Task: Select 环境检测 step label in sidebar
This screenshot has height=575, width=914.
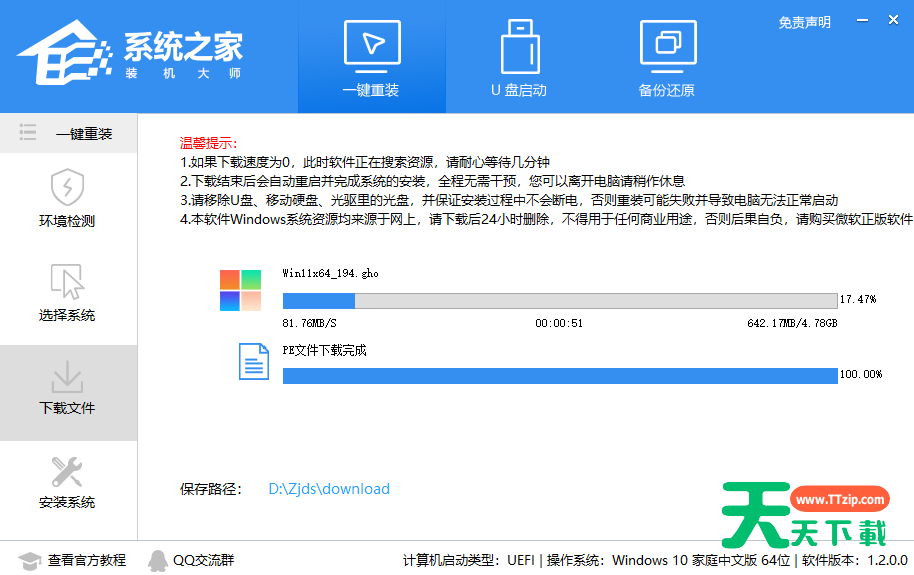Action: coord(67,221)
